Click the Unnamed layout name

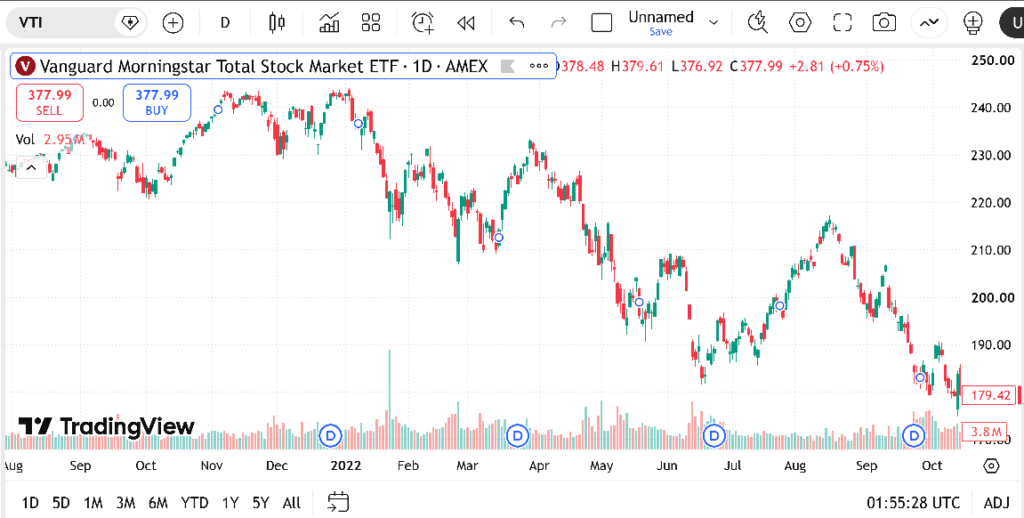pos(661,17)
